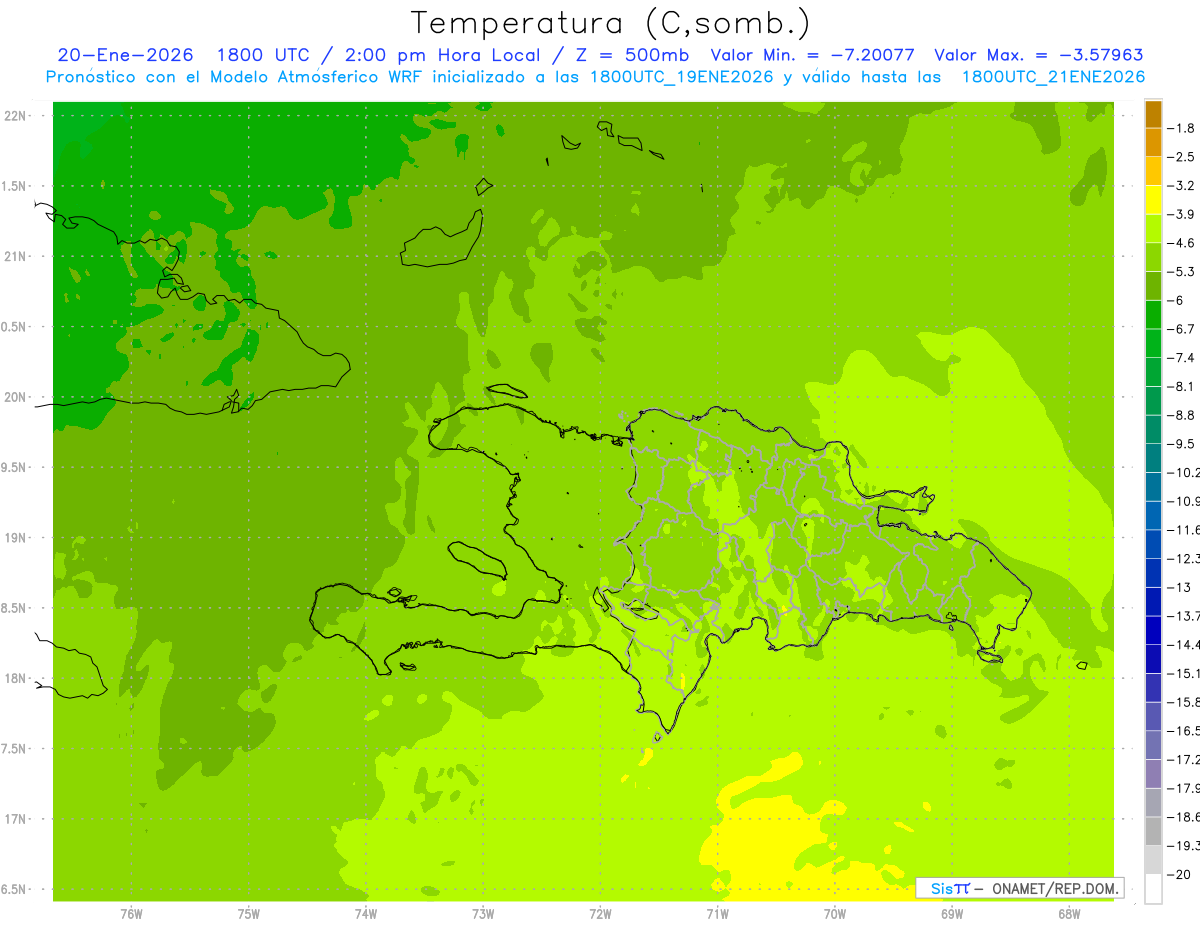
Task: Click the lime swatch between -3.9 and -4.6
Action: 1153,229
